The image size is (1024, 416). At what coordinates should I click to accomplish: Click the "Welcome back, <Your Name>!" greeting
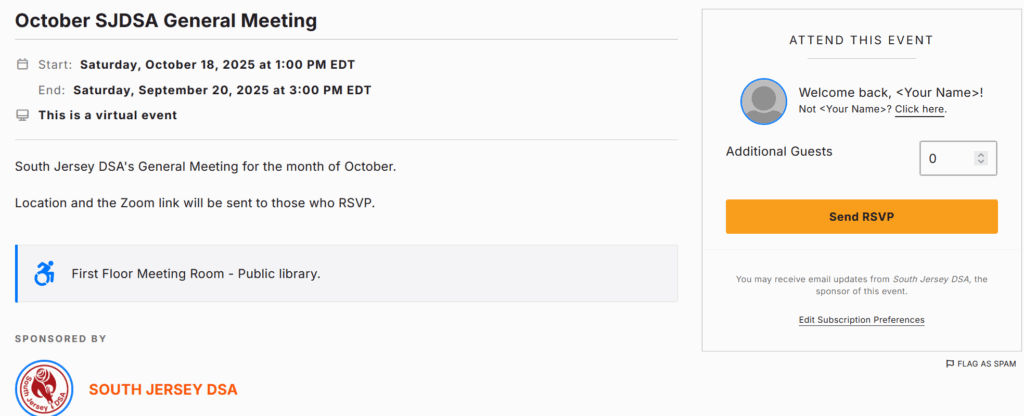click(x=891, y=92)
